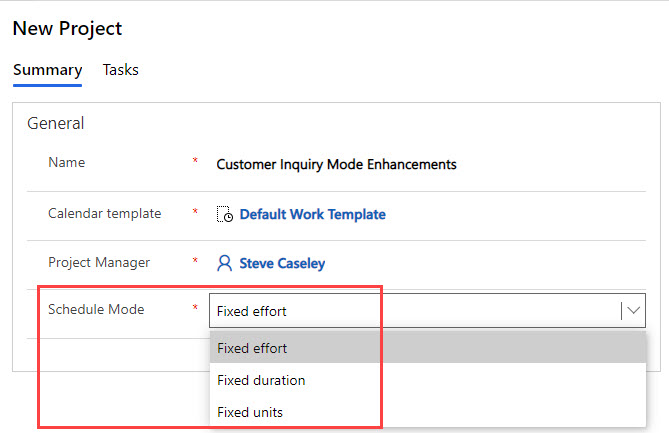Click the red required asterisk beside Name
669x433 pixels.
(195, 160)
